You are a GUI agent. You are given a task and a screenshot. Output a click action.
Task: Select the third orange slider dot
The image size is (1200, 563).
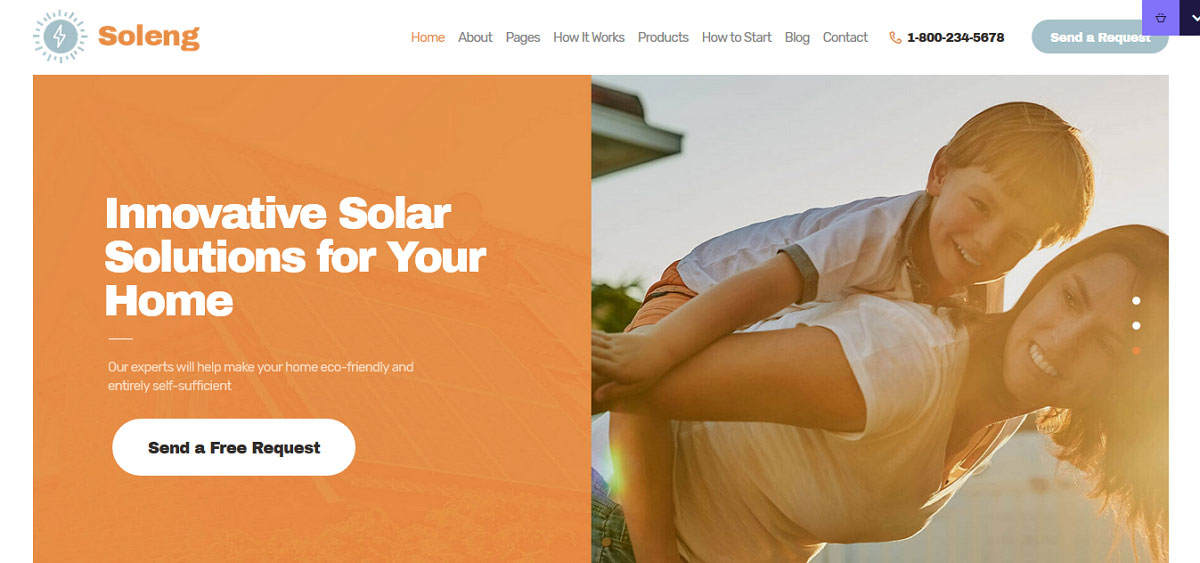(x=1136, y=350)
